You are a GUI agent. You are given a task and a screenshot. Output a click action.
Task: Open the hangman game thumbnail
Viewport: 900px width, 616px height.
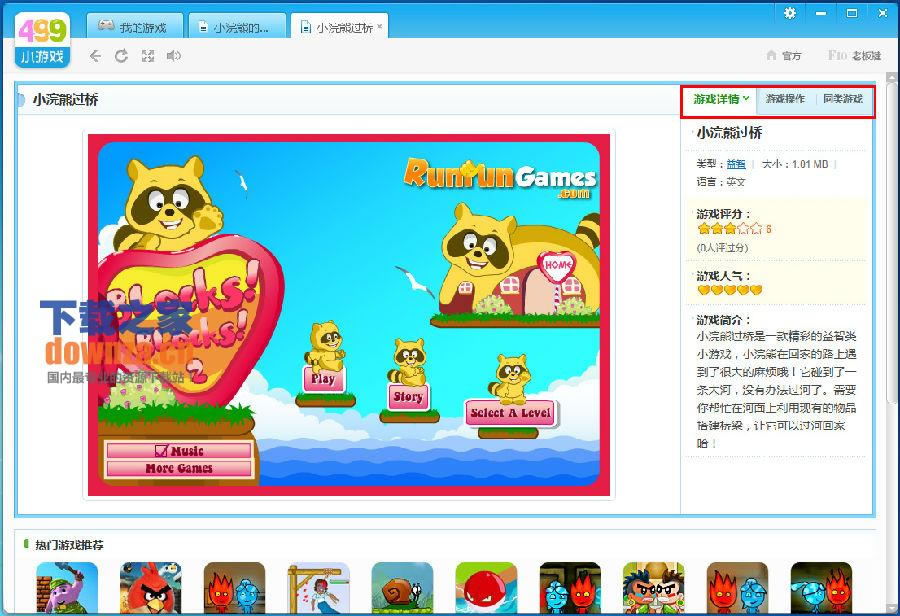pos(319,589)
